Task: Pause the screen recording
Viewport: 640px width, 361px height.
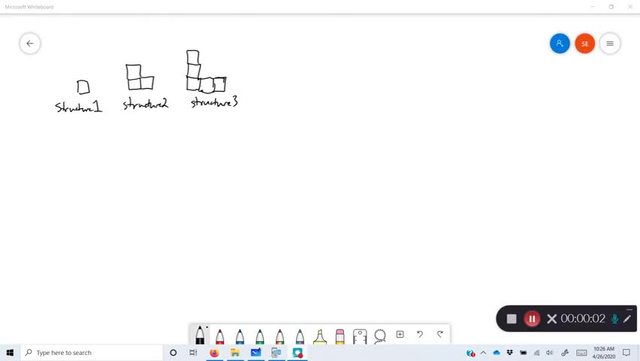Action: [x=531, y=319]
